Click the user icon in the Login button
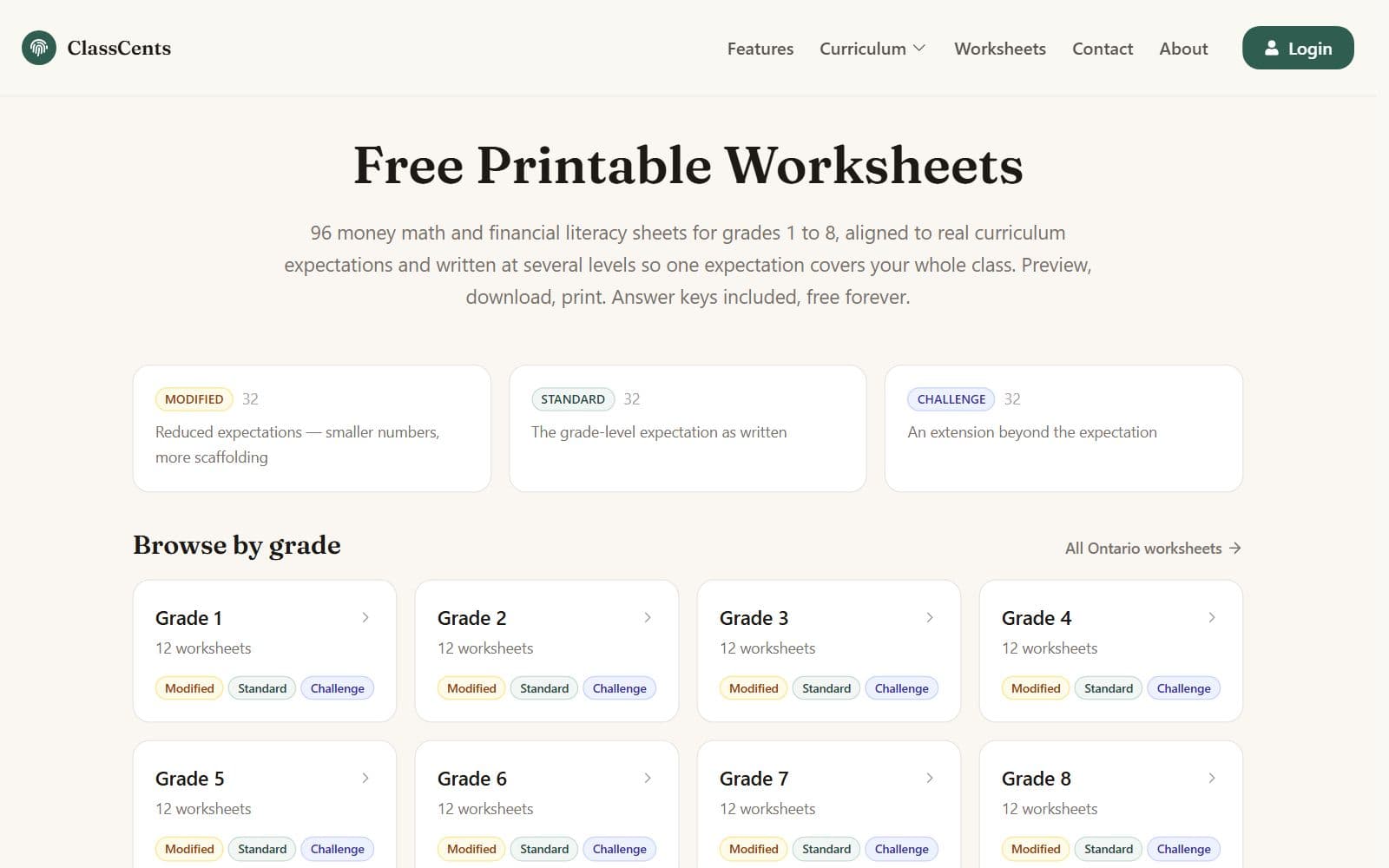The width and height of the screenshot is (1389, 868). tap(1271, 49)
